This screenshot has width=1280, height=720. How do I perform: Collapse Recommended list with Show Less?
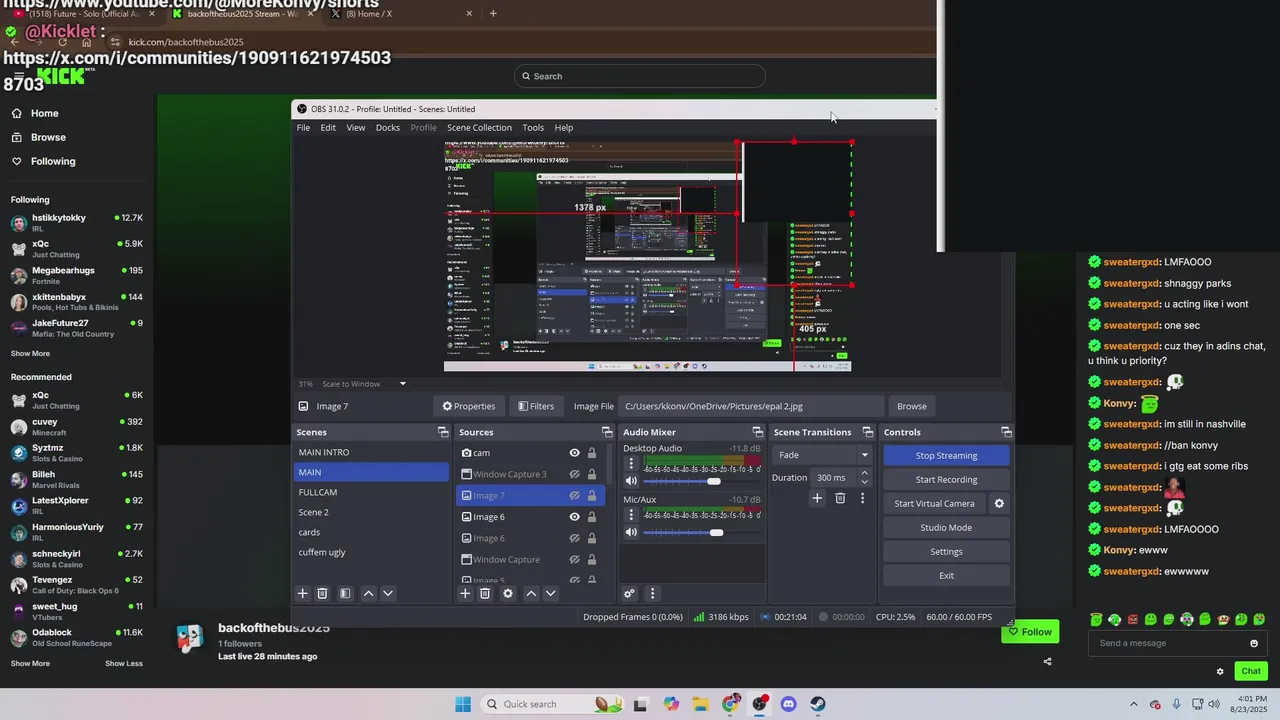(124, 663)
